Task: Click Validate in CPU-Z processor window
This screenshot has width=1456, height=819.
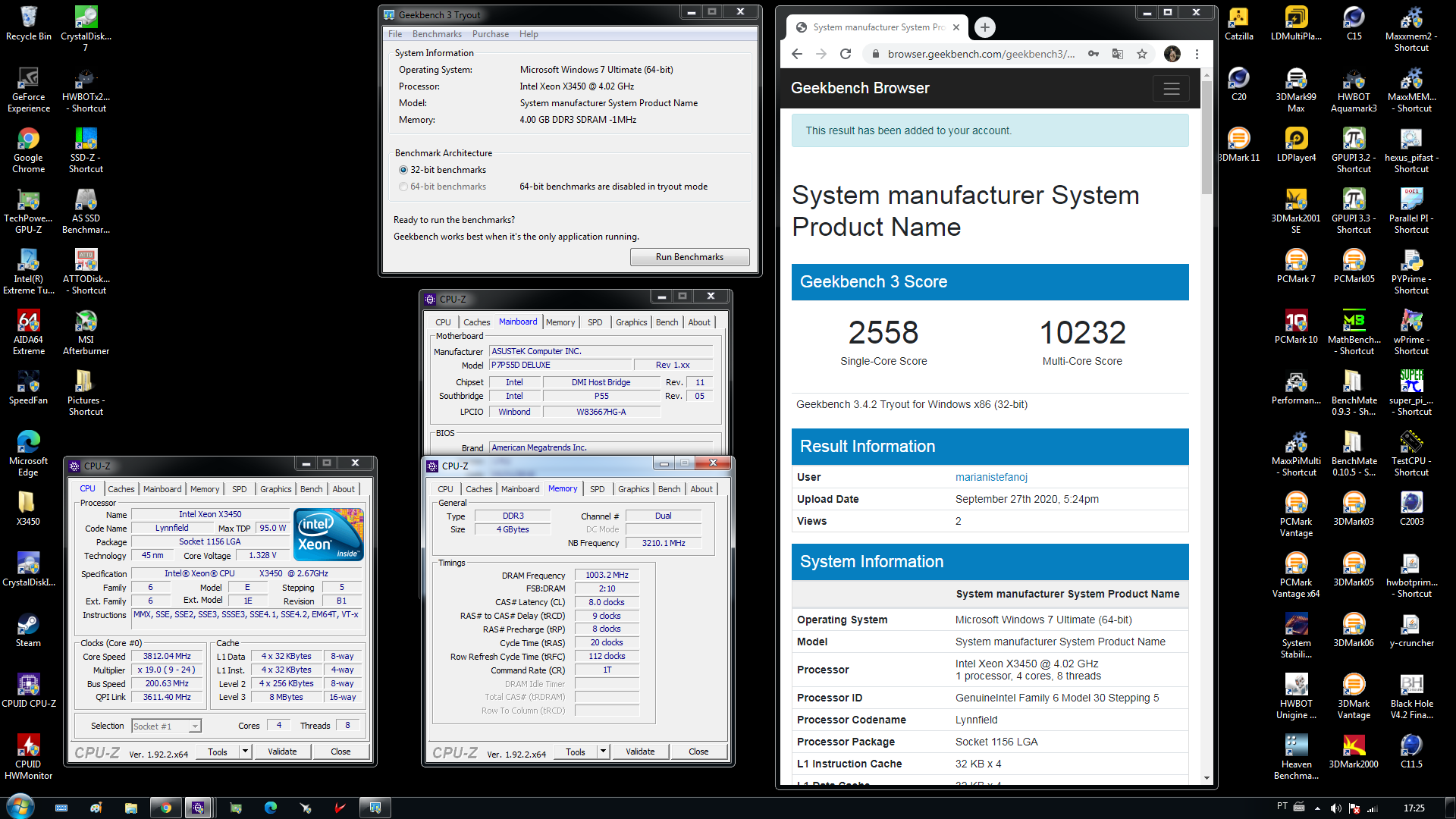Action: point(282,752)
